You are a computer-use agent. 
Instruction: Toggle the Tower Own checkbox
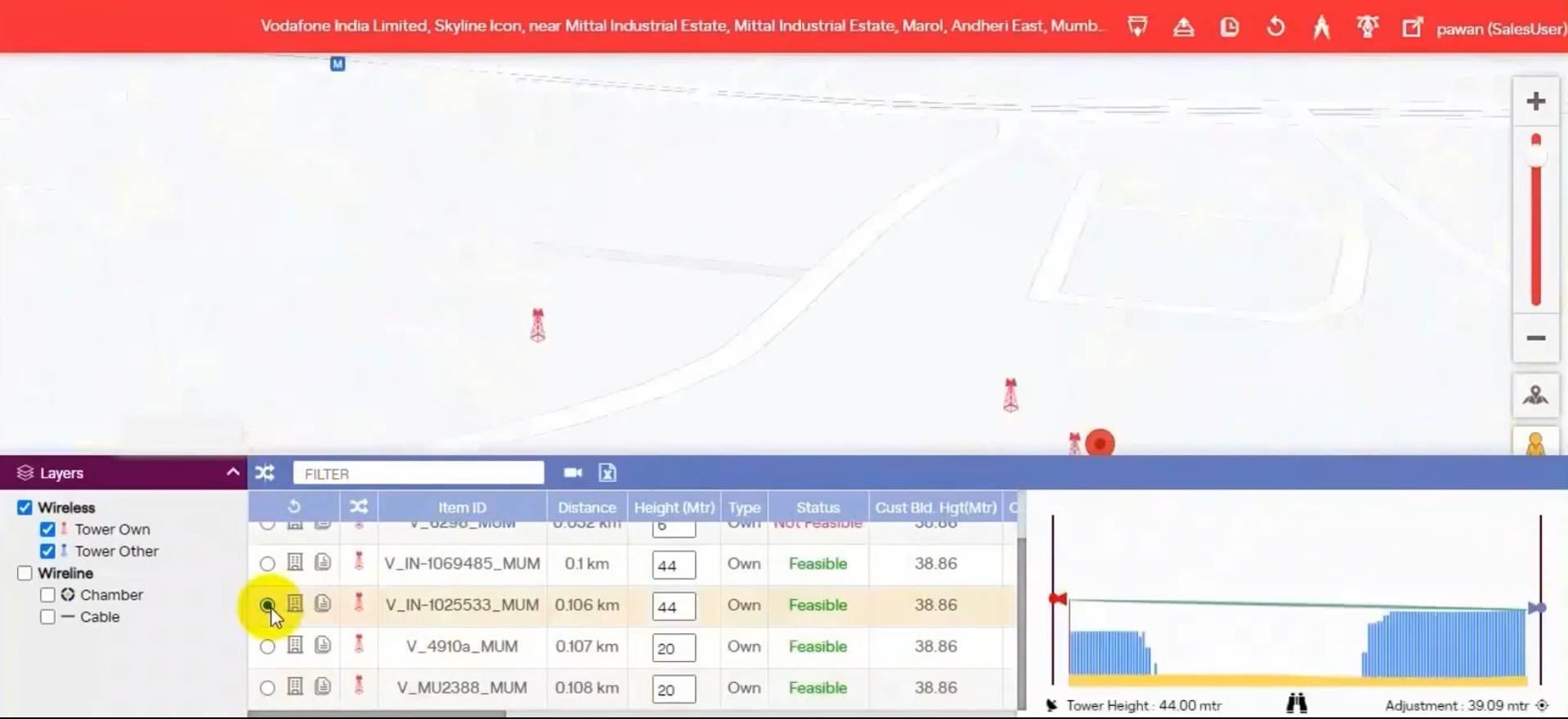47,529
